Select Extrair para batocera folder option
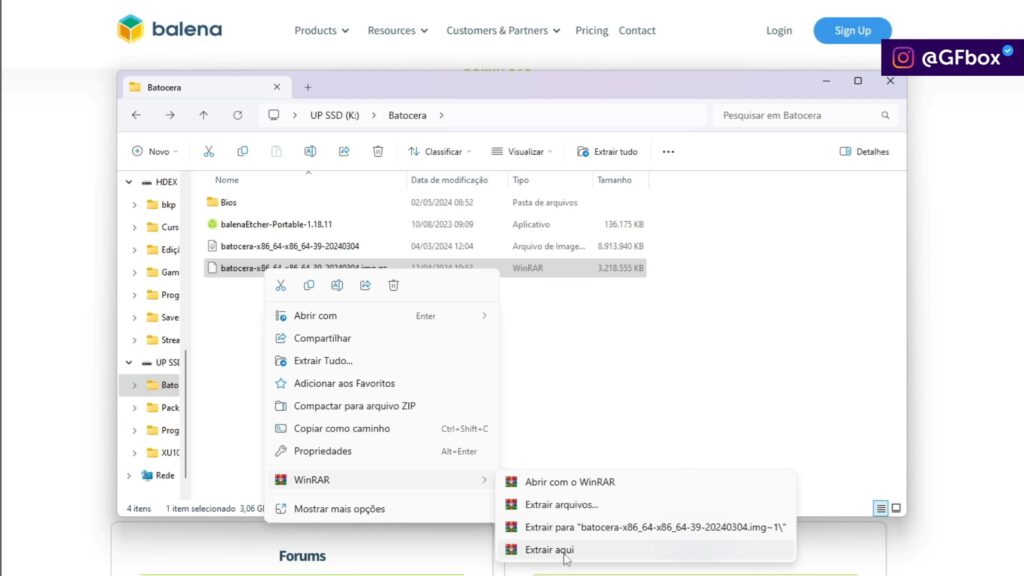 coord(647,527)
